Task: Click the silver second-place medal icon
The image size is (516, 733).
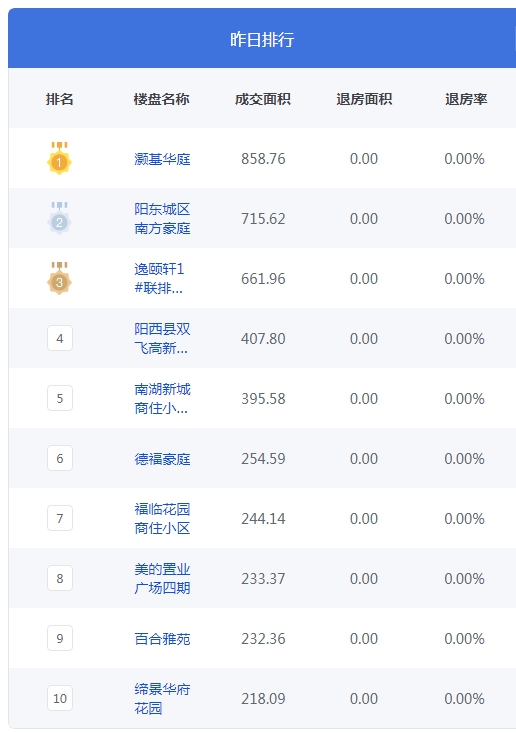Action: pos(59,218)
